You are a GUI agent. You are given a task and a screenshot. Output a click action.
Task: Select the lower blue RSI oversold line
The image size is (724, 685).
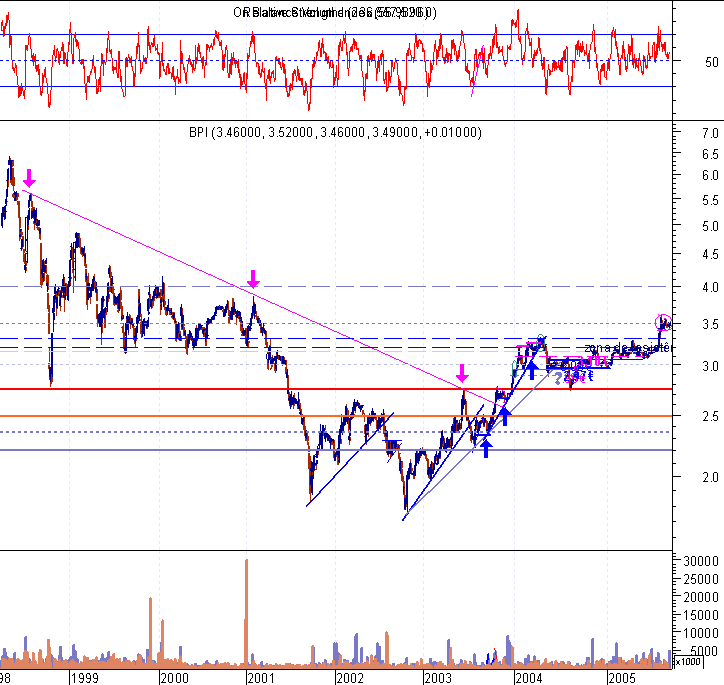pyautogui.click(x=336, y=86)
